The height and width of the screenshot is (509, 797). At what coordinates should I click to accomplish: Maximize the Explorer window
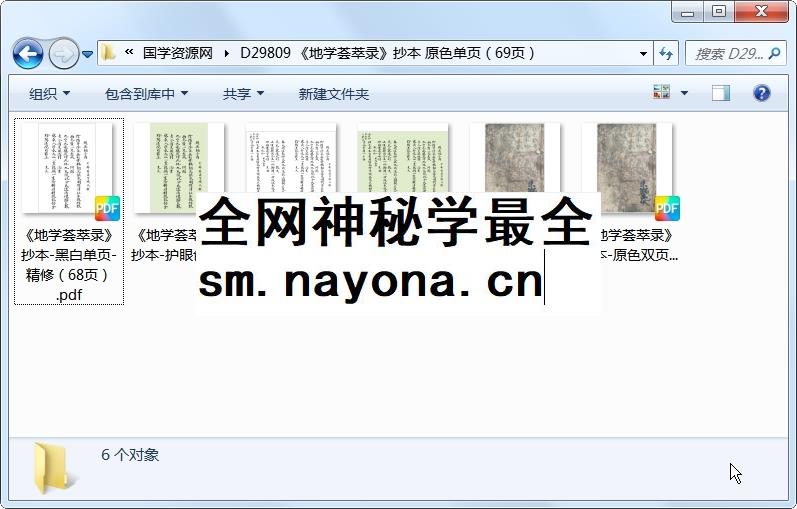coord(718,12)
